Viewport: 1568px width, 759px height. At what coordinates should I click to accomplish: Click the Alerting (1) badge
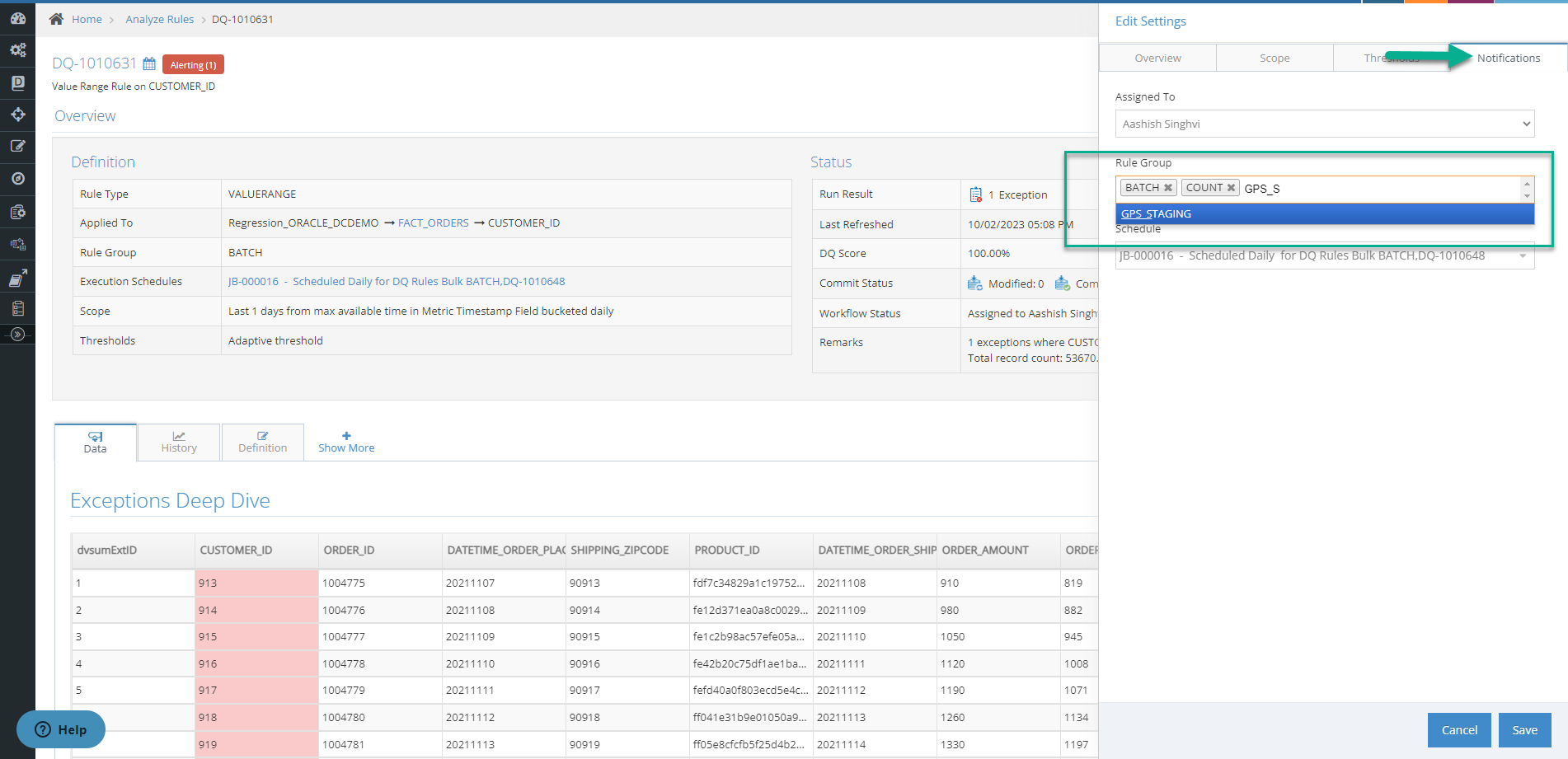point(193,64)
